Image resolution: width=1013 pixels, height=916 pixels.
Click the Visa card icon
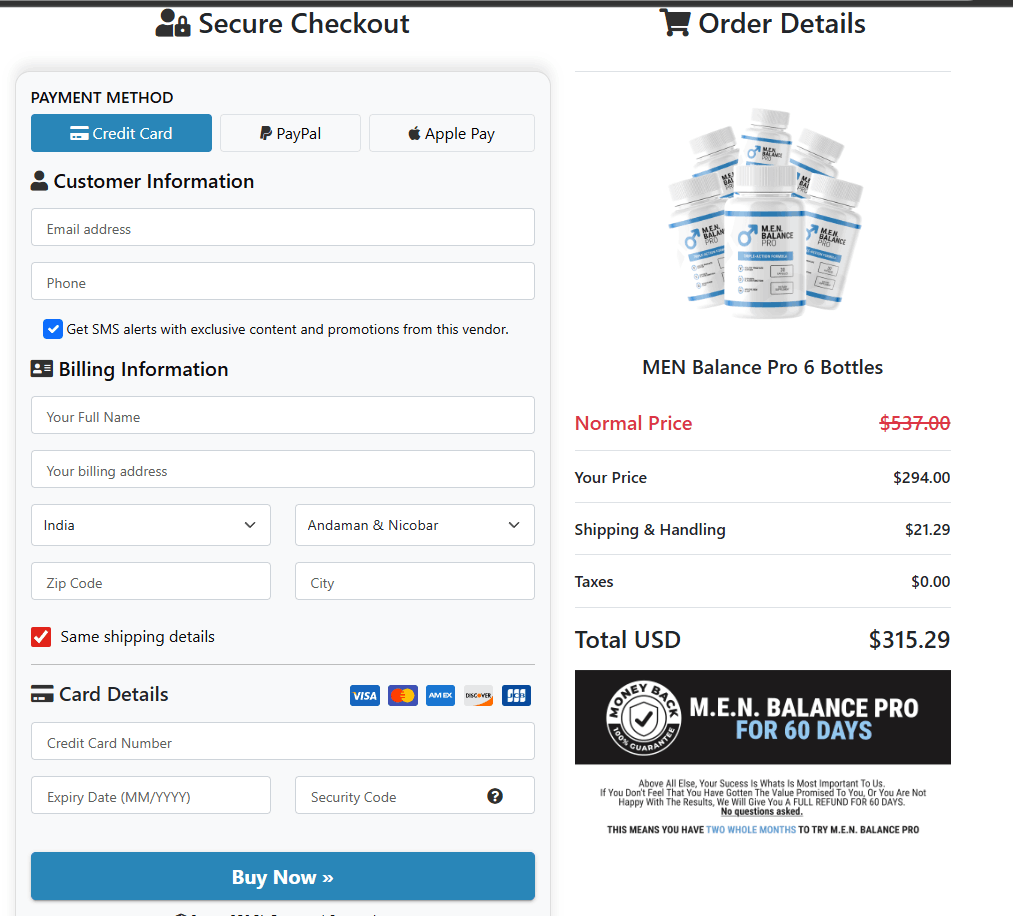pyautogui.click(x=364, y=696)
